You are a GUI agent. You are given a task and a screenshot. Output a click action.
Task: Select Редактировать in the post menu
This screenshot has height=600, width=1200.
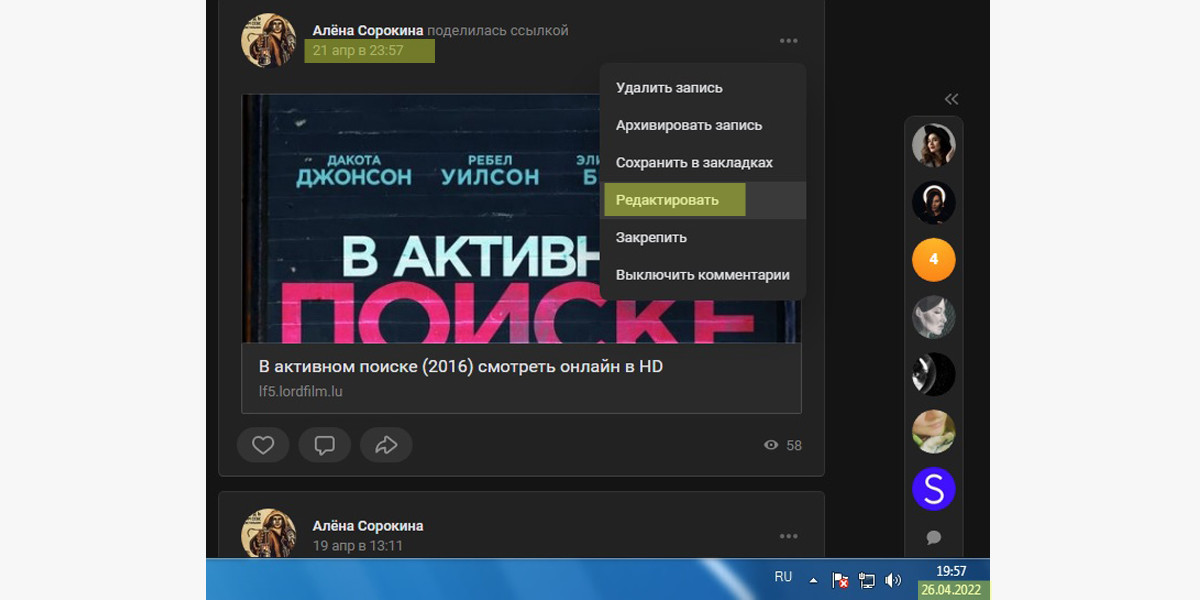pyautogui.click(x=703, y=200)
